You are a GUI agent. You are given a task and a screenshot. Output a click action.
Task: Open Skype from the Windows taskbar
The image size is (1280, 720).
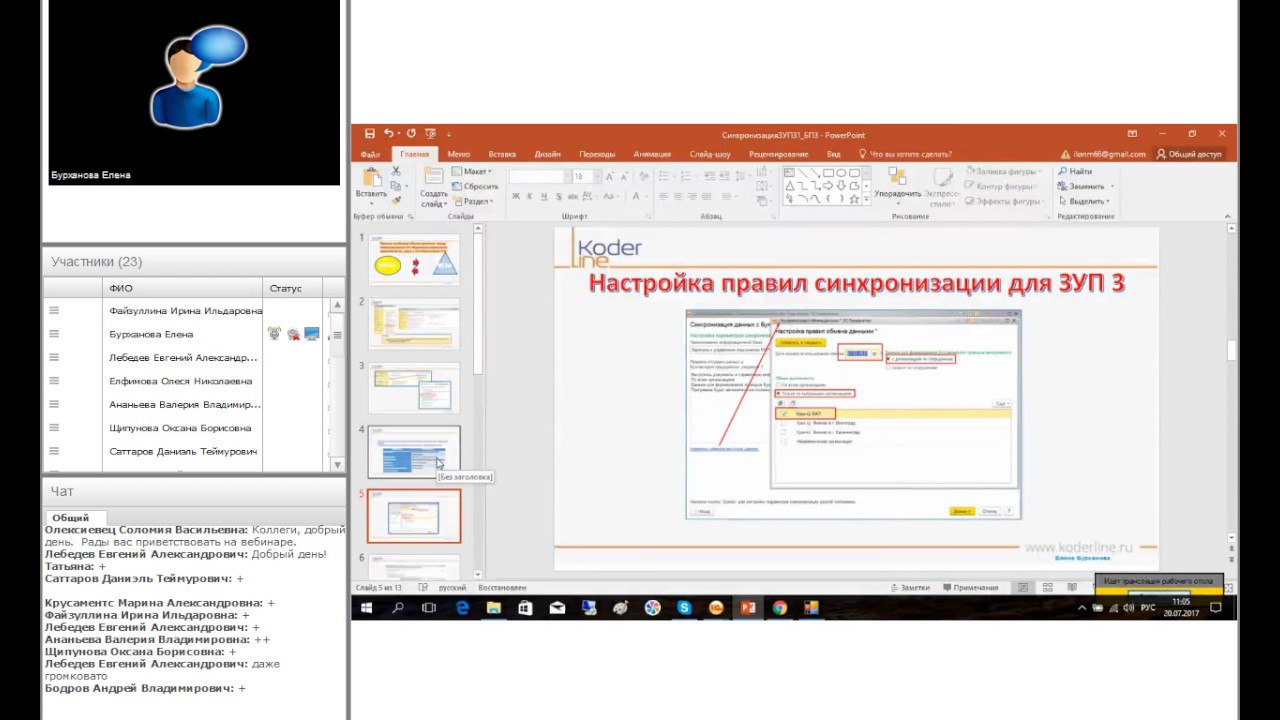point(684,608)
